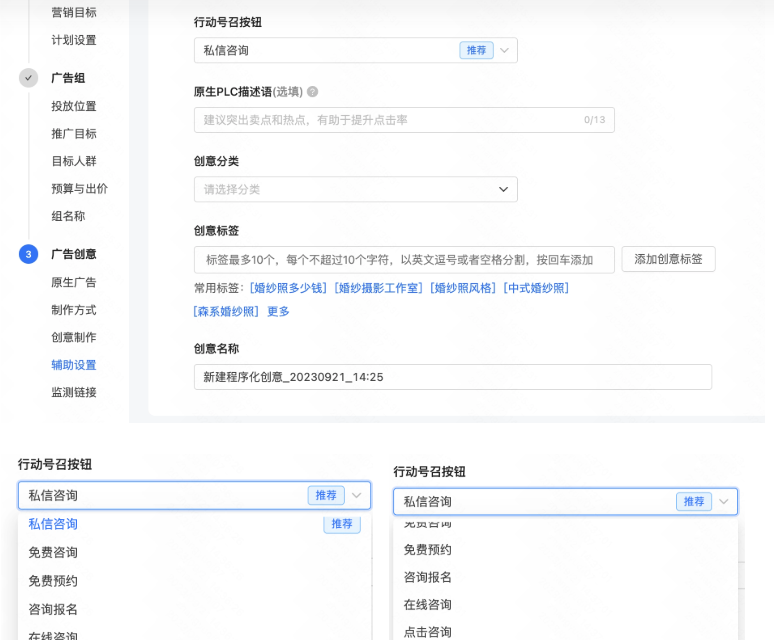Click chevron of bottom-right 私信咨询 dropdown
Screen dimensions: 774x640
coord(724,502)
